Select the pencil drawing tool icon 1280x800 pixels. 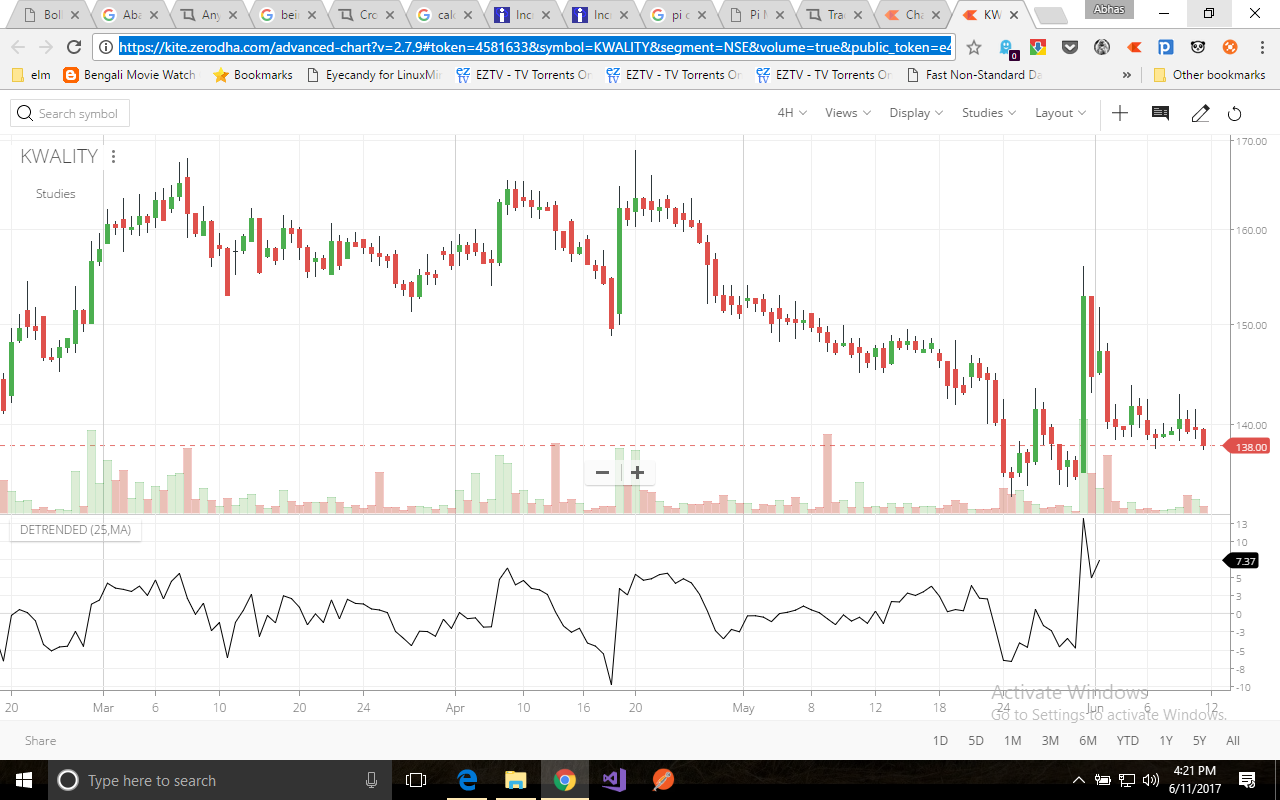click(x=1200, y=113)
